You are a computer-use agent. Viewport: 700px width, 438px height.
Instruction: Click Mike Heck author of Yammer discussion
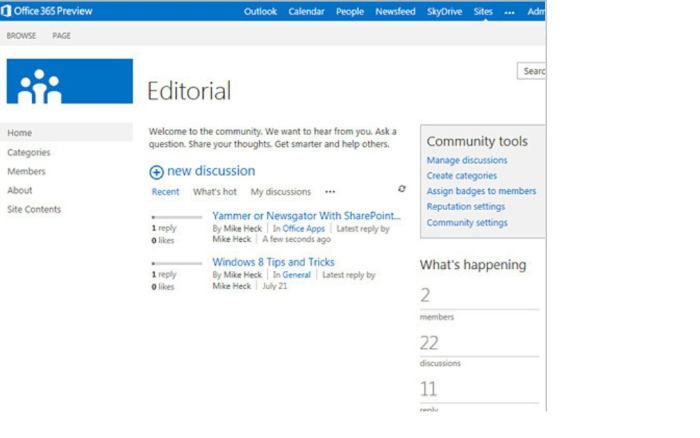click(242, 229)
